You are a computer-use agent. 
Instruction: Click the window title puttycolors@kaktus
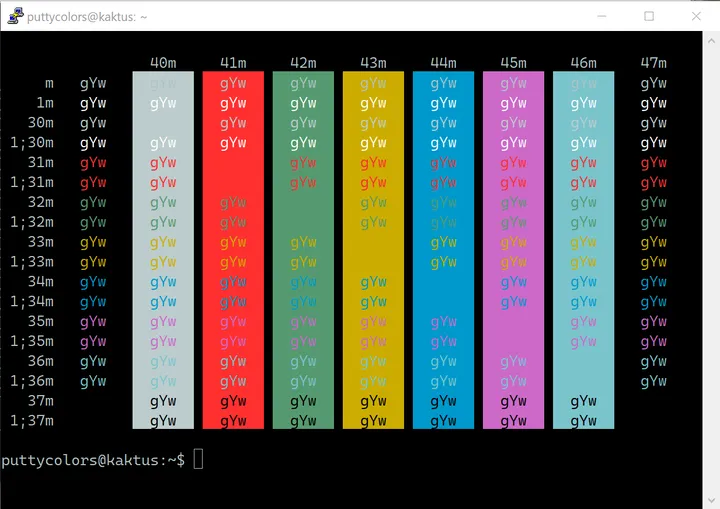87,17
